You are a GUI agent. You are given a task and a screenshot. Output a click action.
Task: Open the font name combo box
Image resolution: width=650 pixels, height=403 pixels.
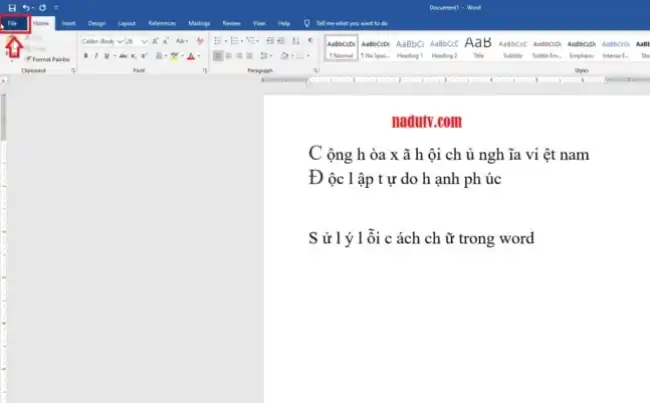click(x=102, y=41)
